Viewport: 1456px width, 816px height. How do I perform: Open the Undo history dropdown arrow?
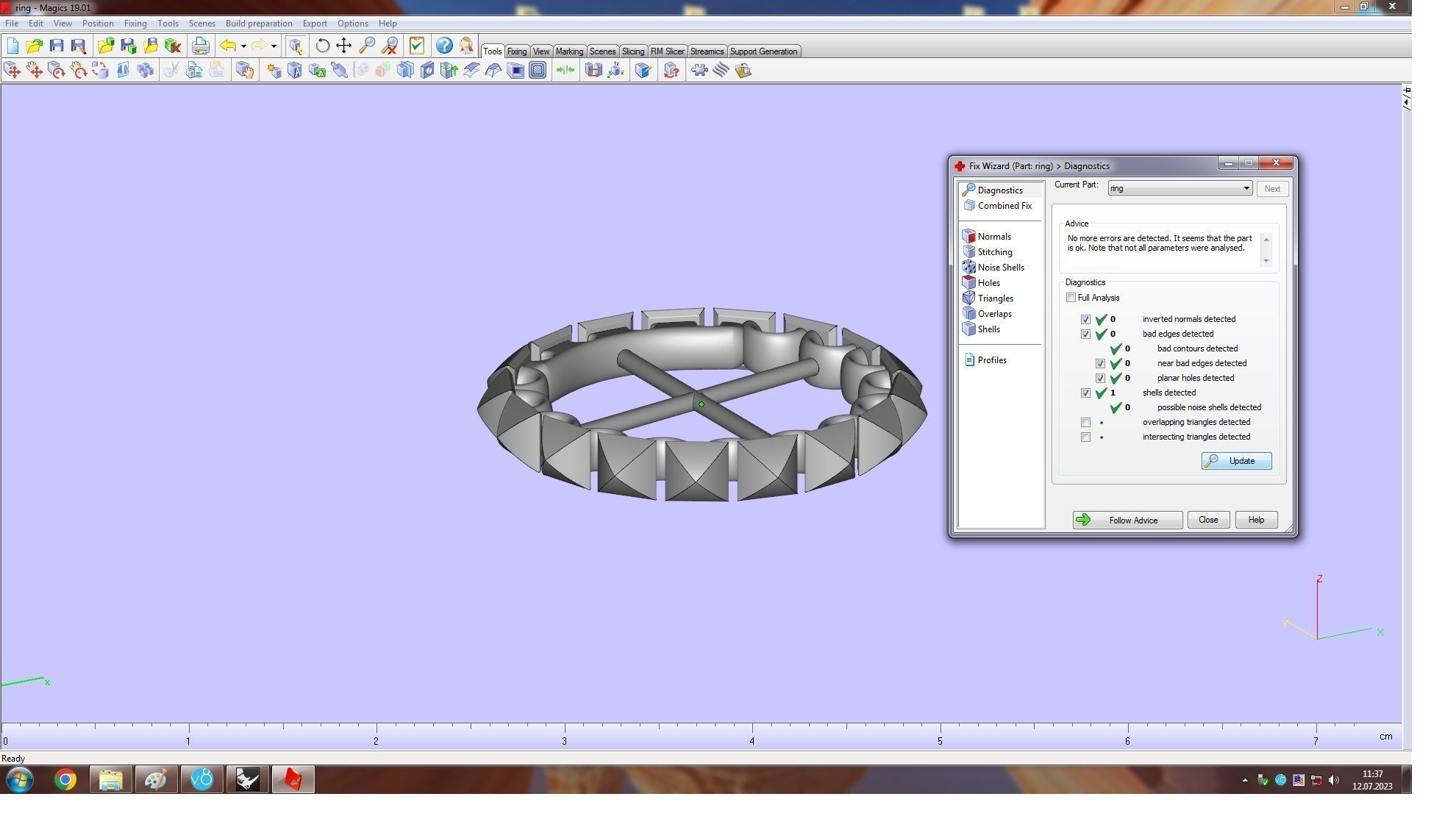pyautogui.click(x=243, y=46)
